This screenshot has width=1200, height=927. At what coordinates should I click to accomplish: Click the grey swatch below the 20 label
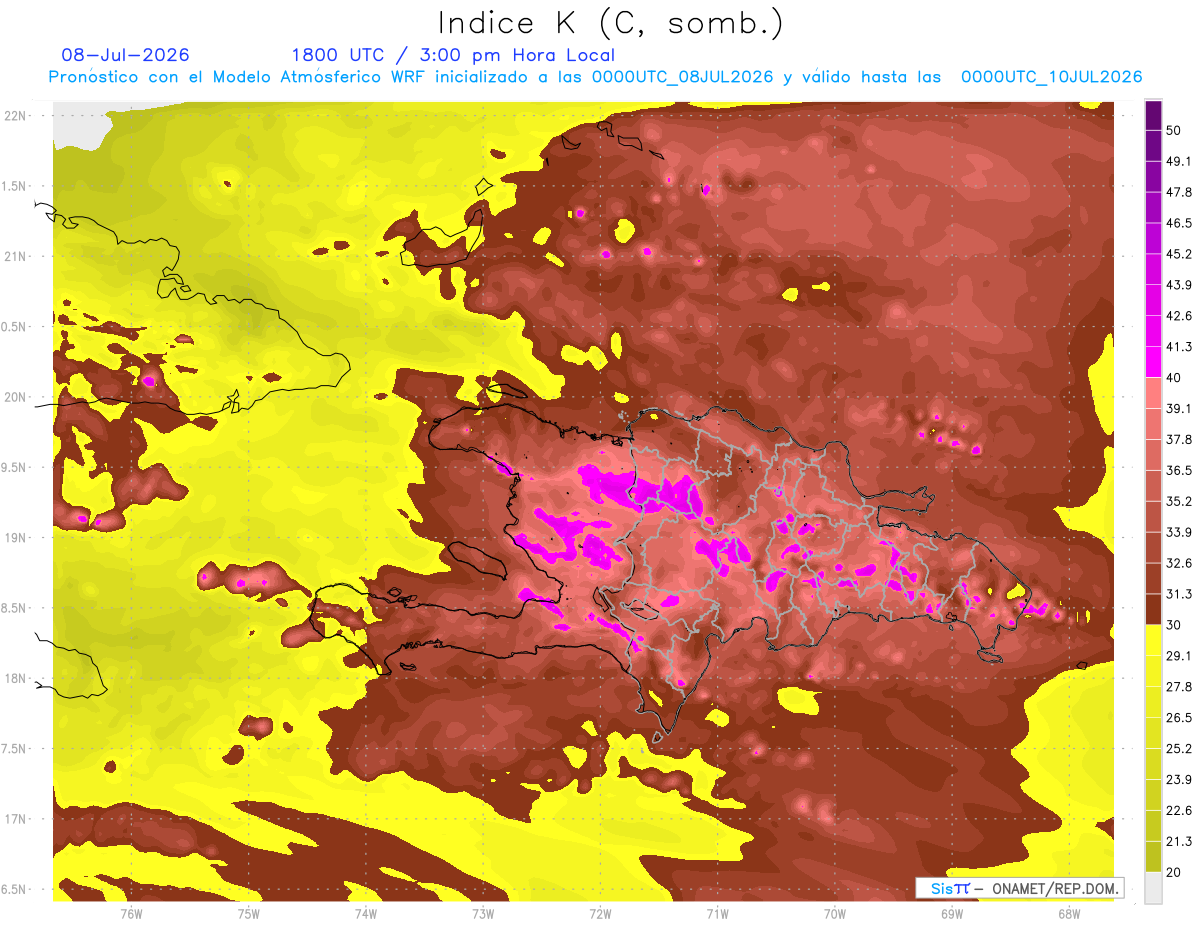[1153, 888]
